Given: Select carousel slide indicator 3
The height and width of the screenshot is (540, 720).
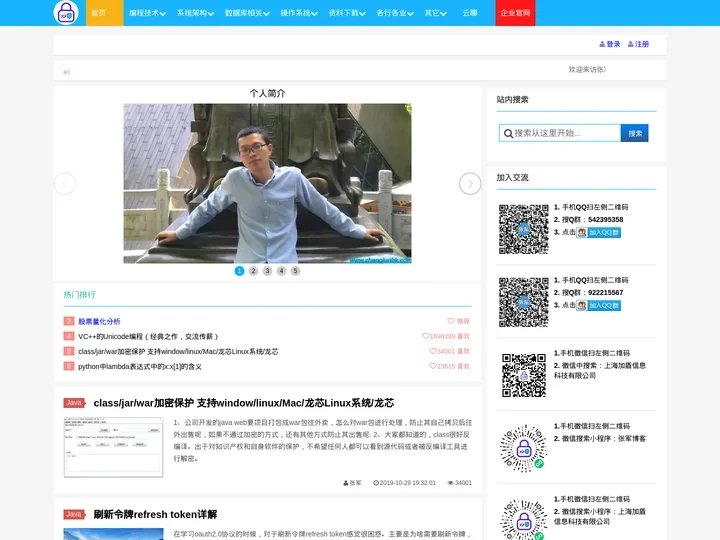Looking at the screenshot, I should [x=267, y=271].
